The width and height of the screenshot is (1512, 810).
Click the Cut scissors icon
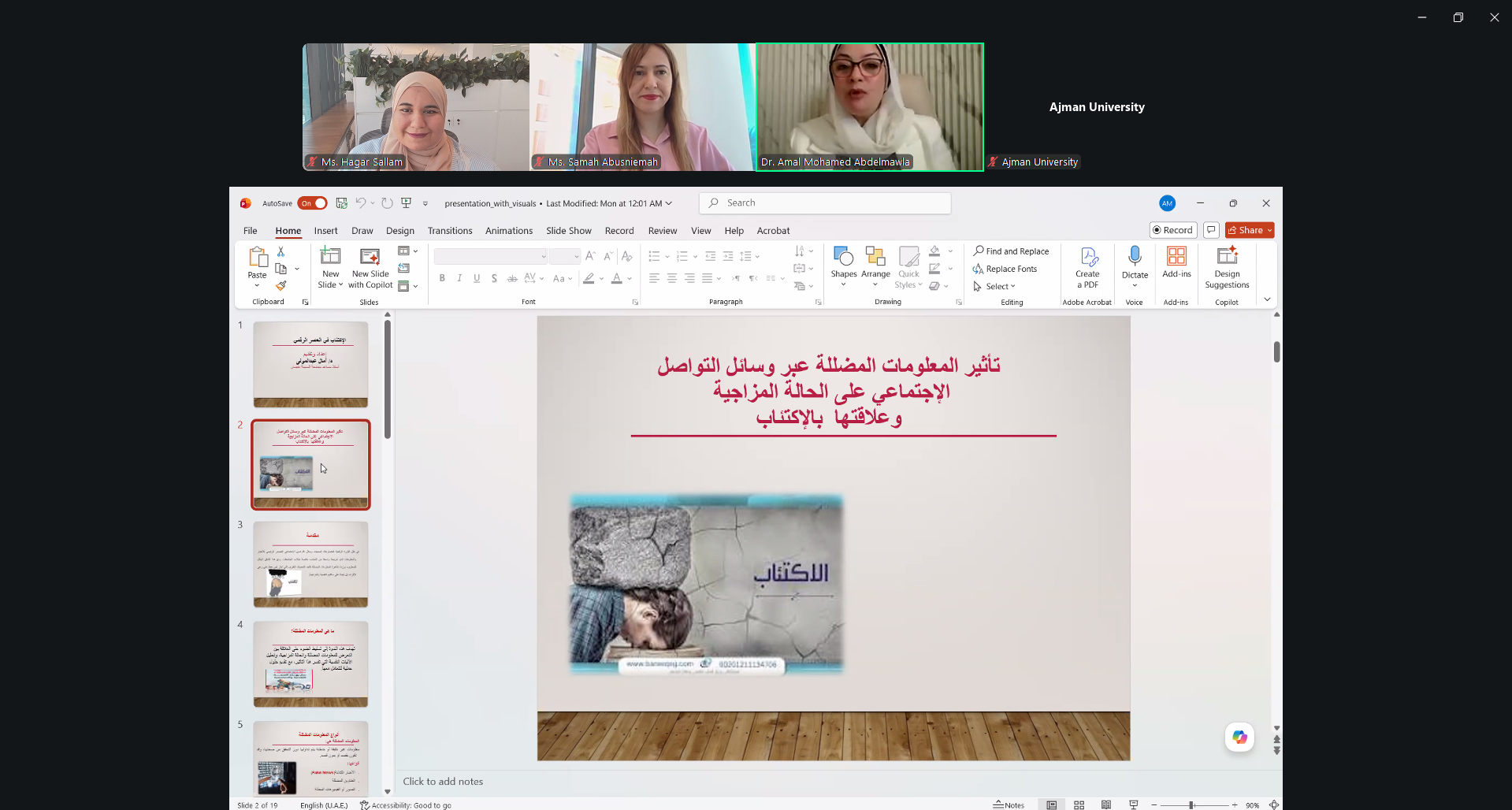280,251
